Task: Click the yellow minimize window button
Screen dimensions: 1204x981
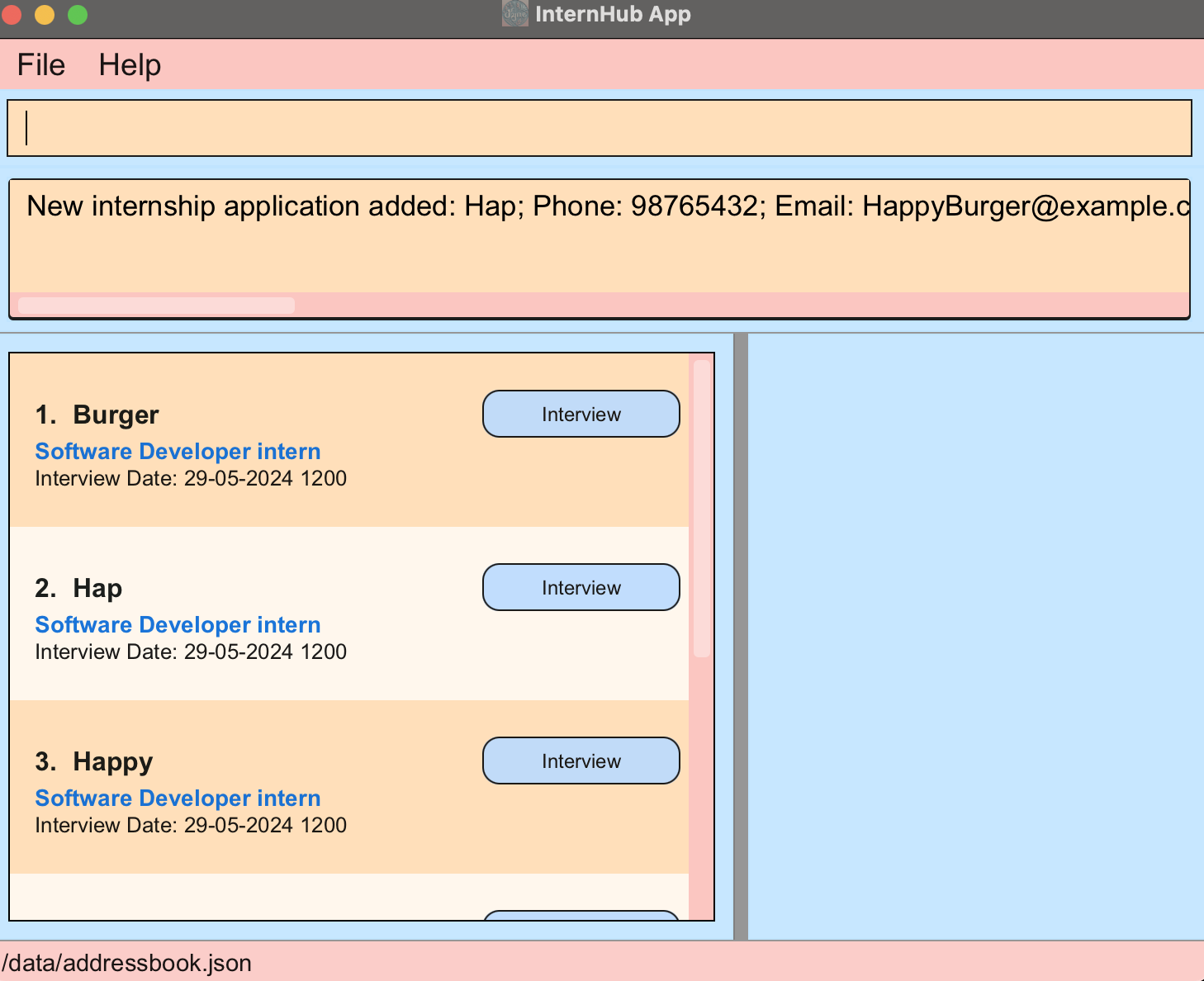Action: tap(45, 14)
